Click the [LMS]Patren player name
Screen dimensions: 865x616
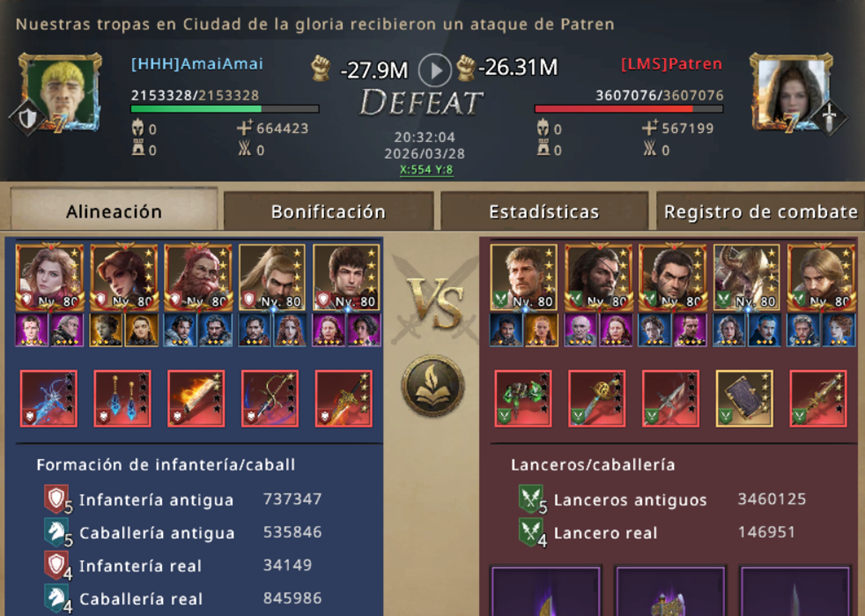671,64
